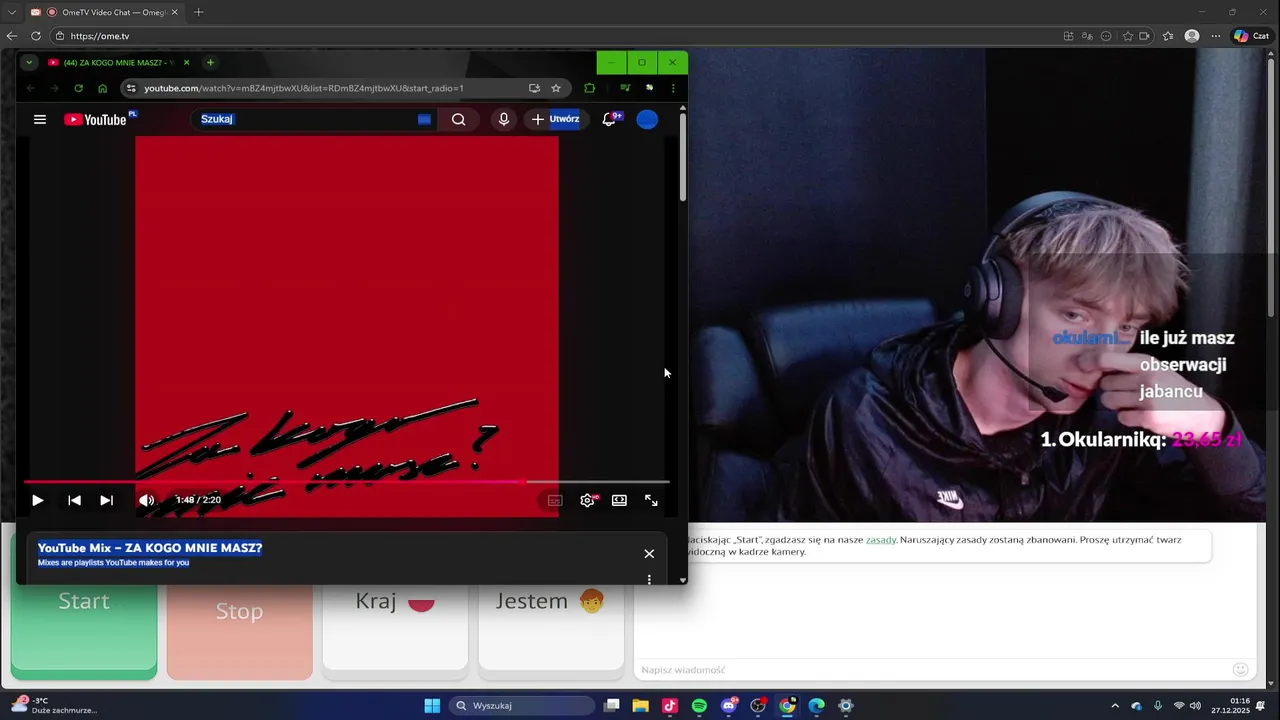This screenshot has height=720, width=1280.
Task: Open the YouTube notifications bell
Action: [609, 119]
